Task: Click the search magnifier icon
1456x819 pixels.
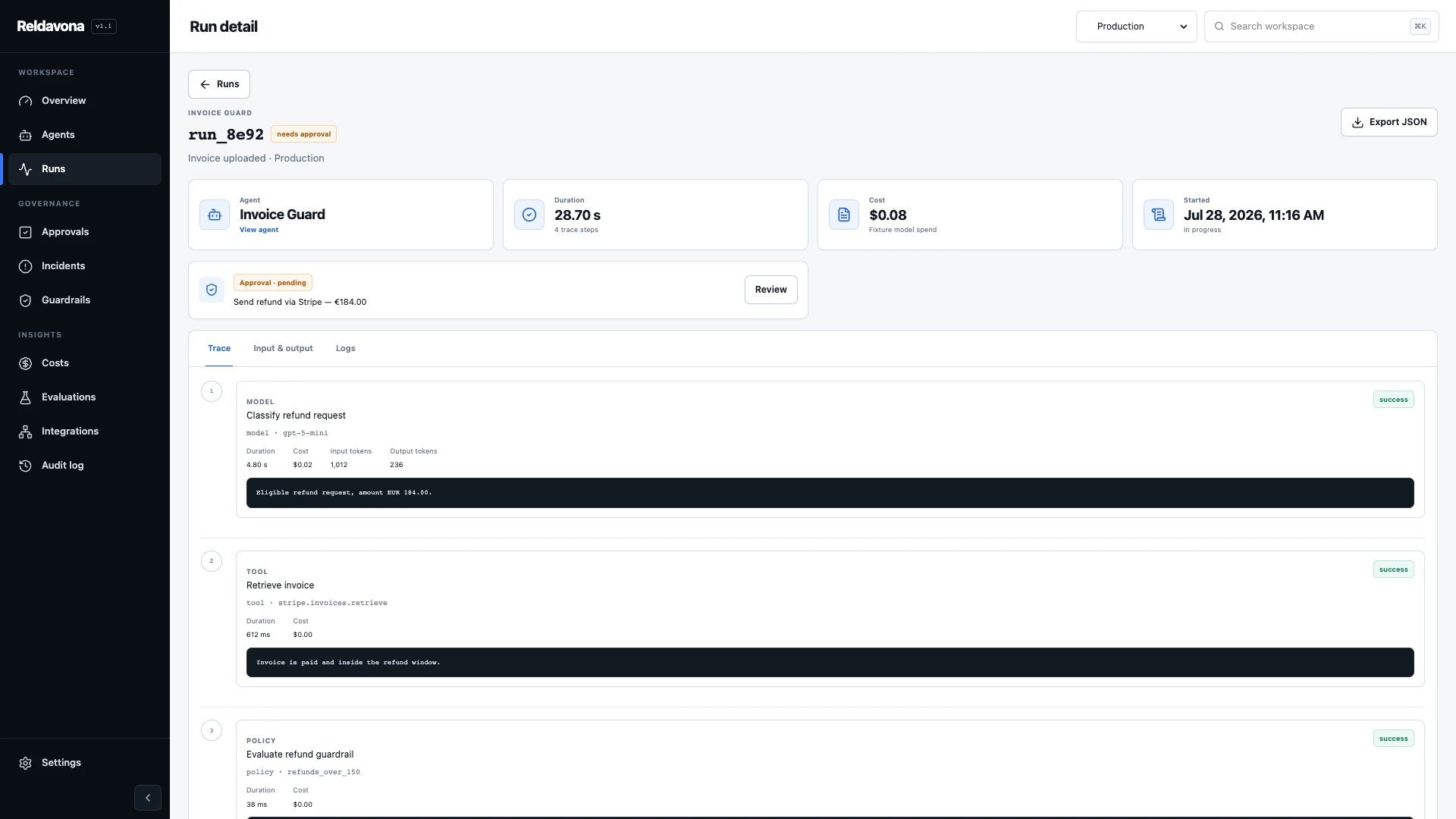Action: [1219, 27]
